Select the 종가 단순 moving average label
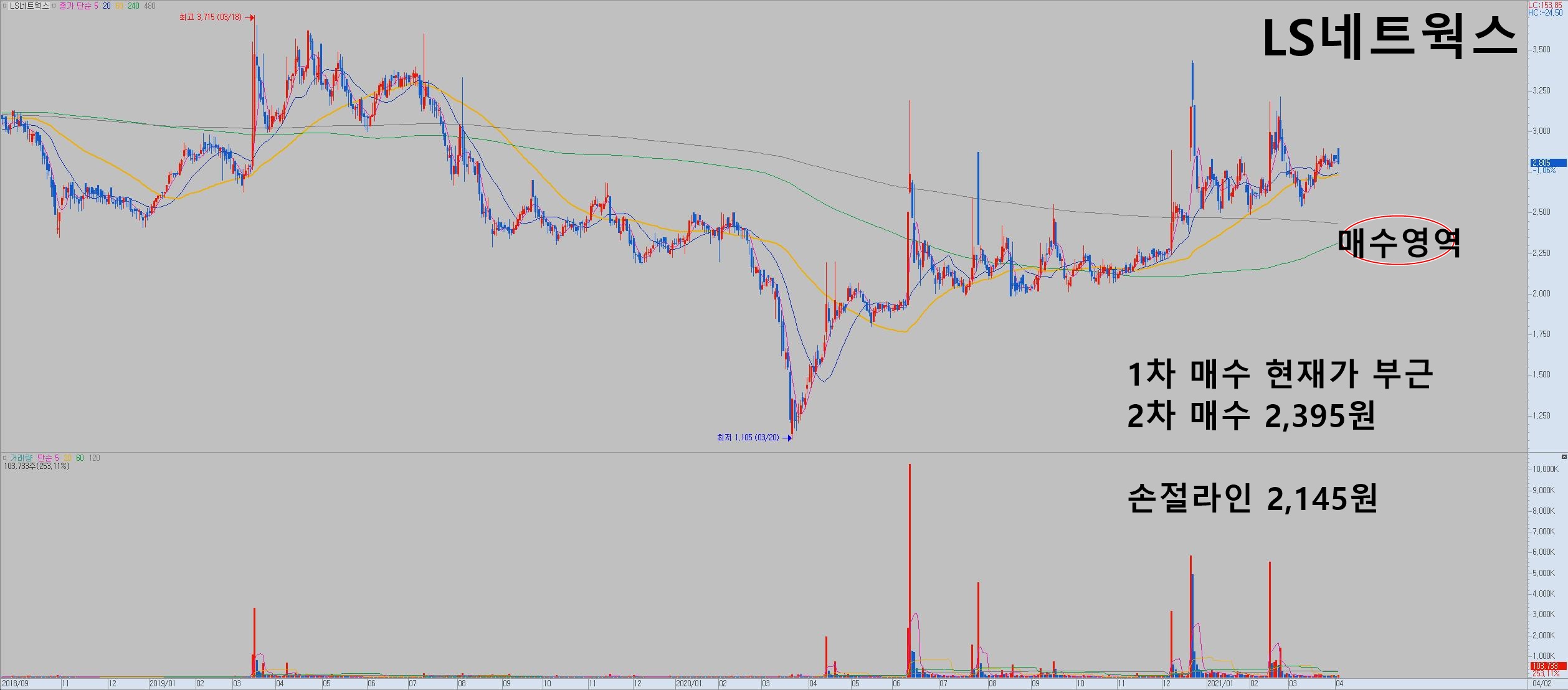1568x690 pixels. pyautogui.click(x=75, y=6)
